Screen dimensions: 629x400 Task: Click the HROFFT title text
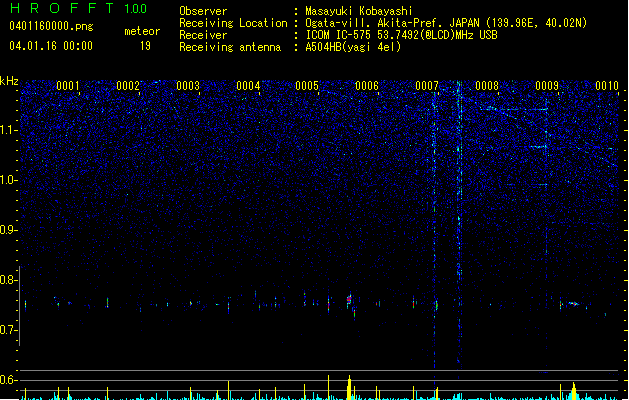(x=62, y=8)
